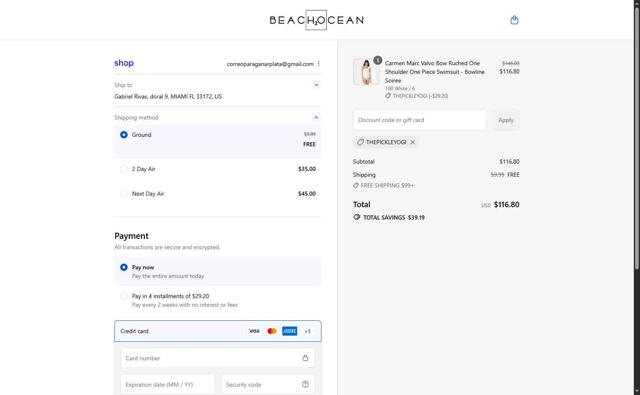Choose Pay in 4 installments option
640x395 pixels.
(x=124, y=296)
